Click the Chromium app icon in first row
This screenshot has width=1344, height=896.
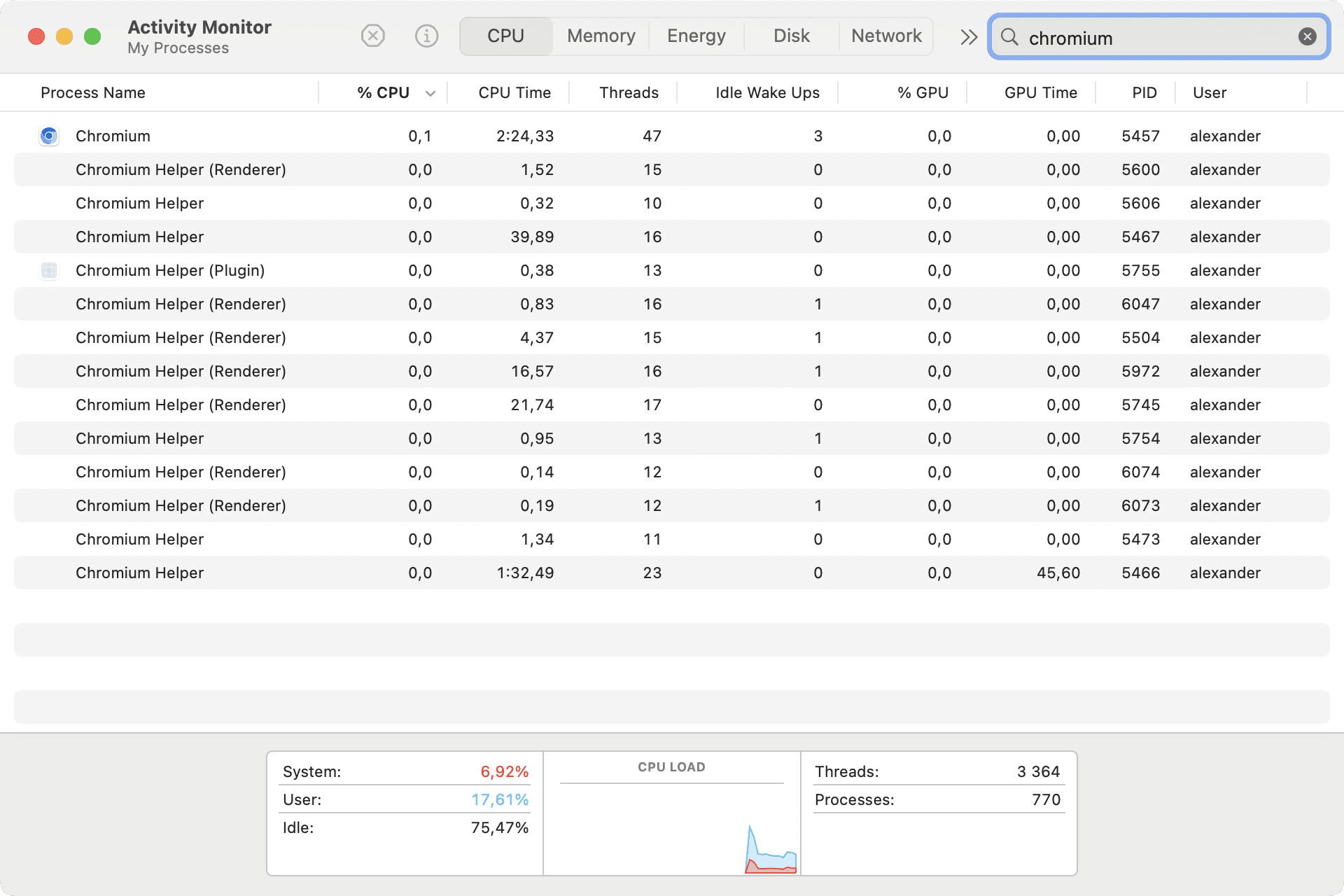point(49,136)
